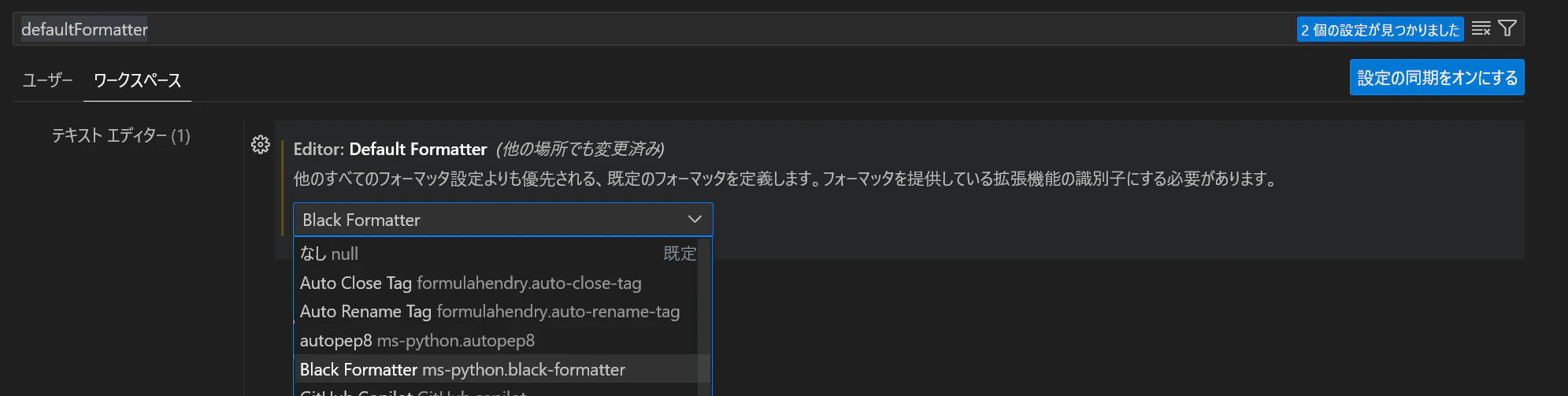Select テキスト エディター (1) in the settings tree
Viewport: 1568px width, 396px height.
pyautogui.click(x=121, y=135)
